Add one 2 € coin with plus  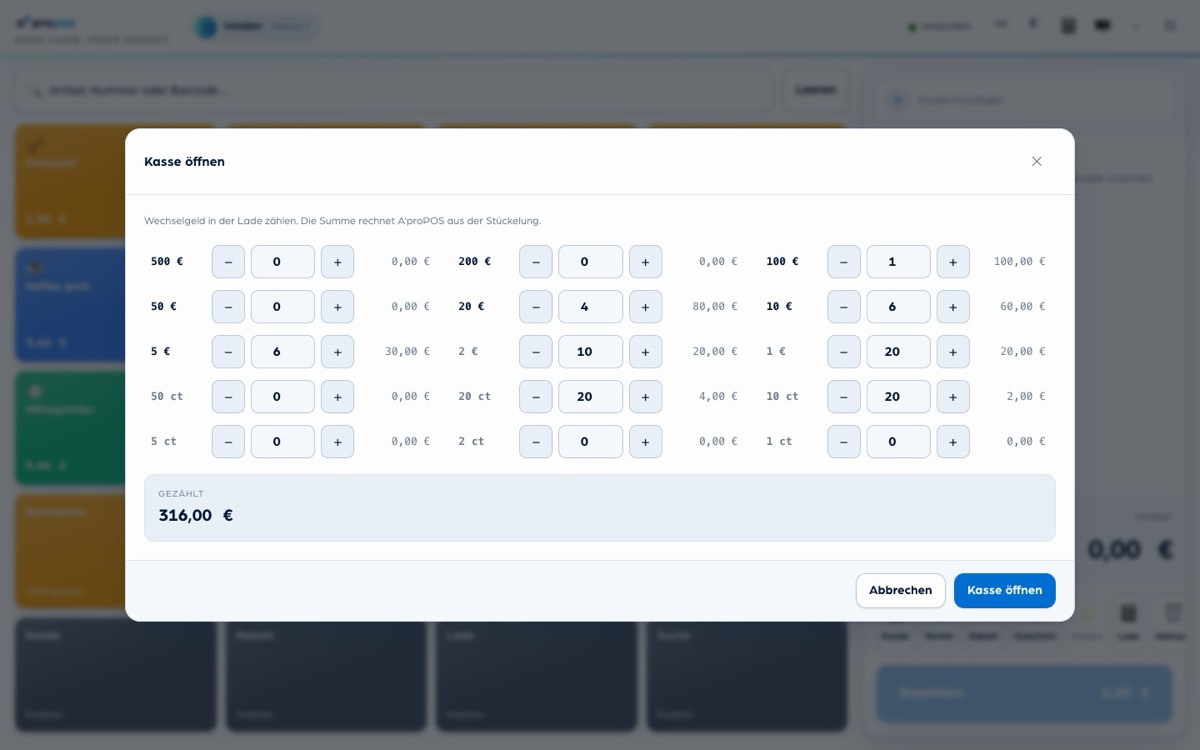645,352
